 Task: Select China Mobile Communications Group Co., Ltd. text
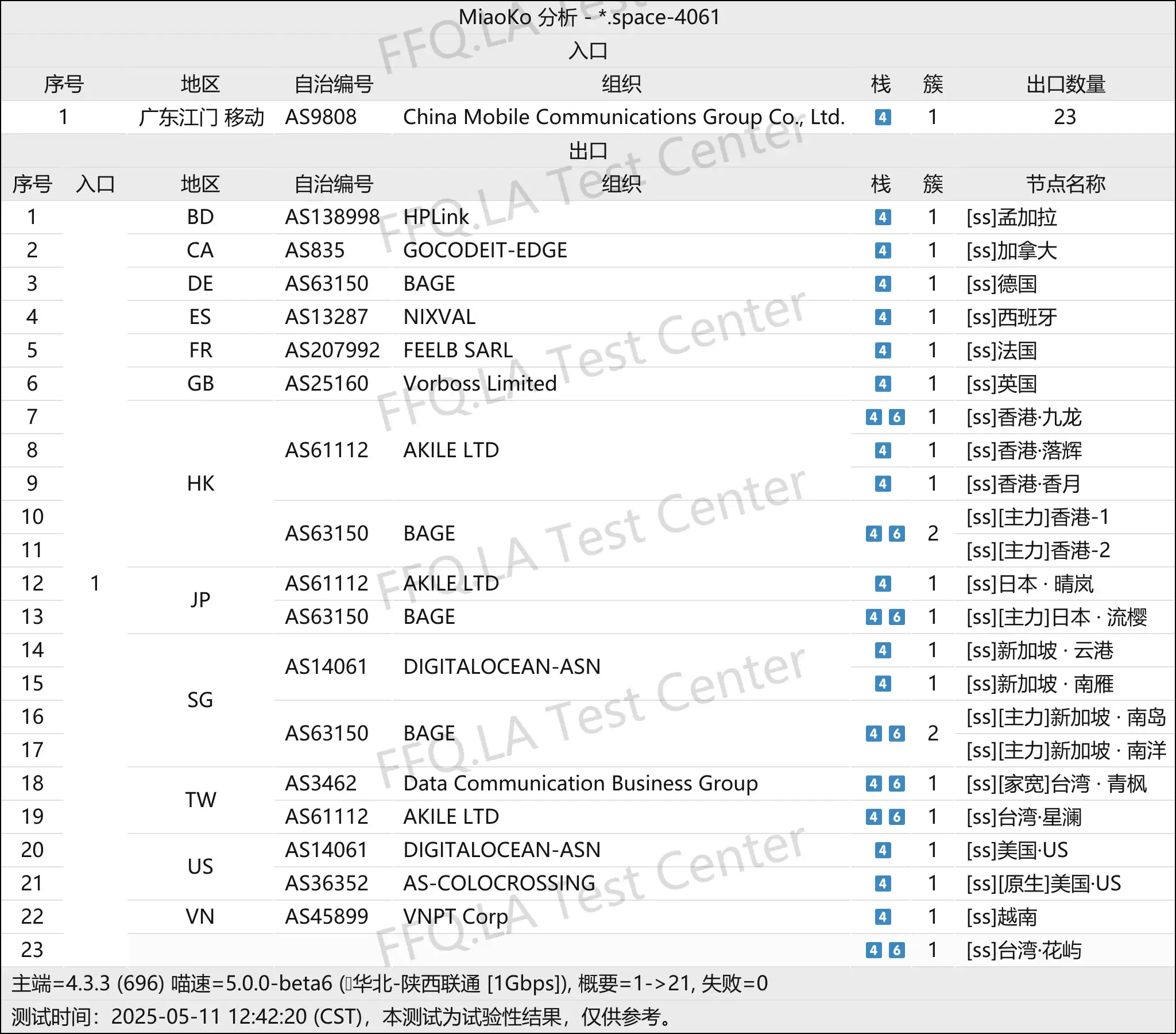[x=624, y=117]
